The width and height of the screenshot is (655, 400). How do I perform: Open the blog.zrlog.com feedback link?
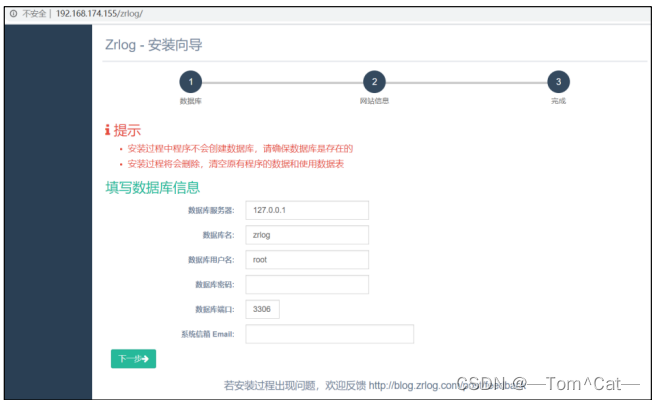[447, 385]
